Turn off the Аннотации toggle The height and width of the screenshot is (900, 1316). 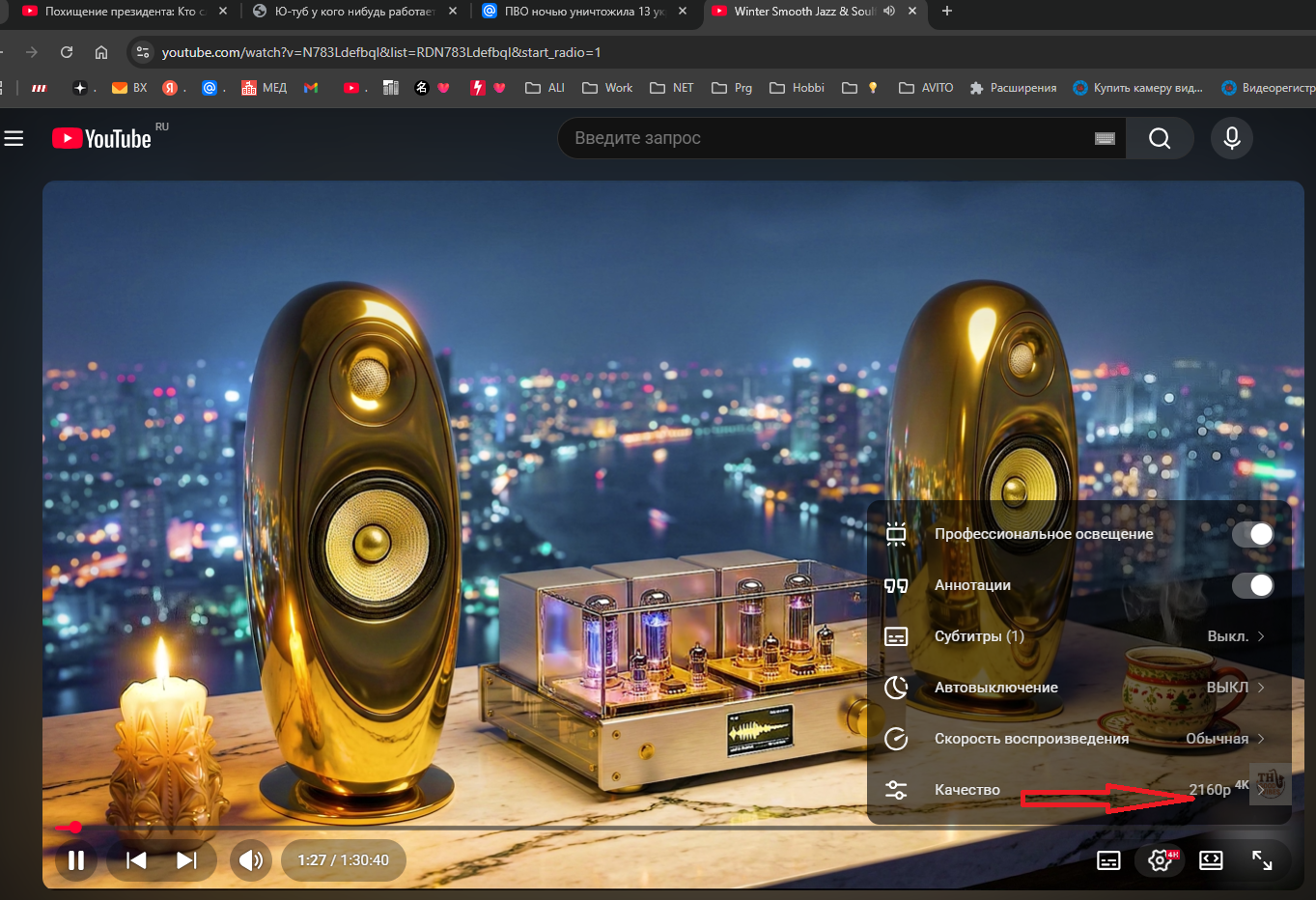click(x=1252, y=585)
